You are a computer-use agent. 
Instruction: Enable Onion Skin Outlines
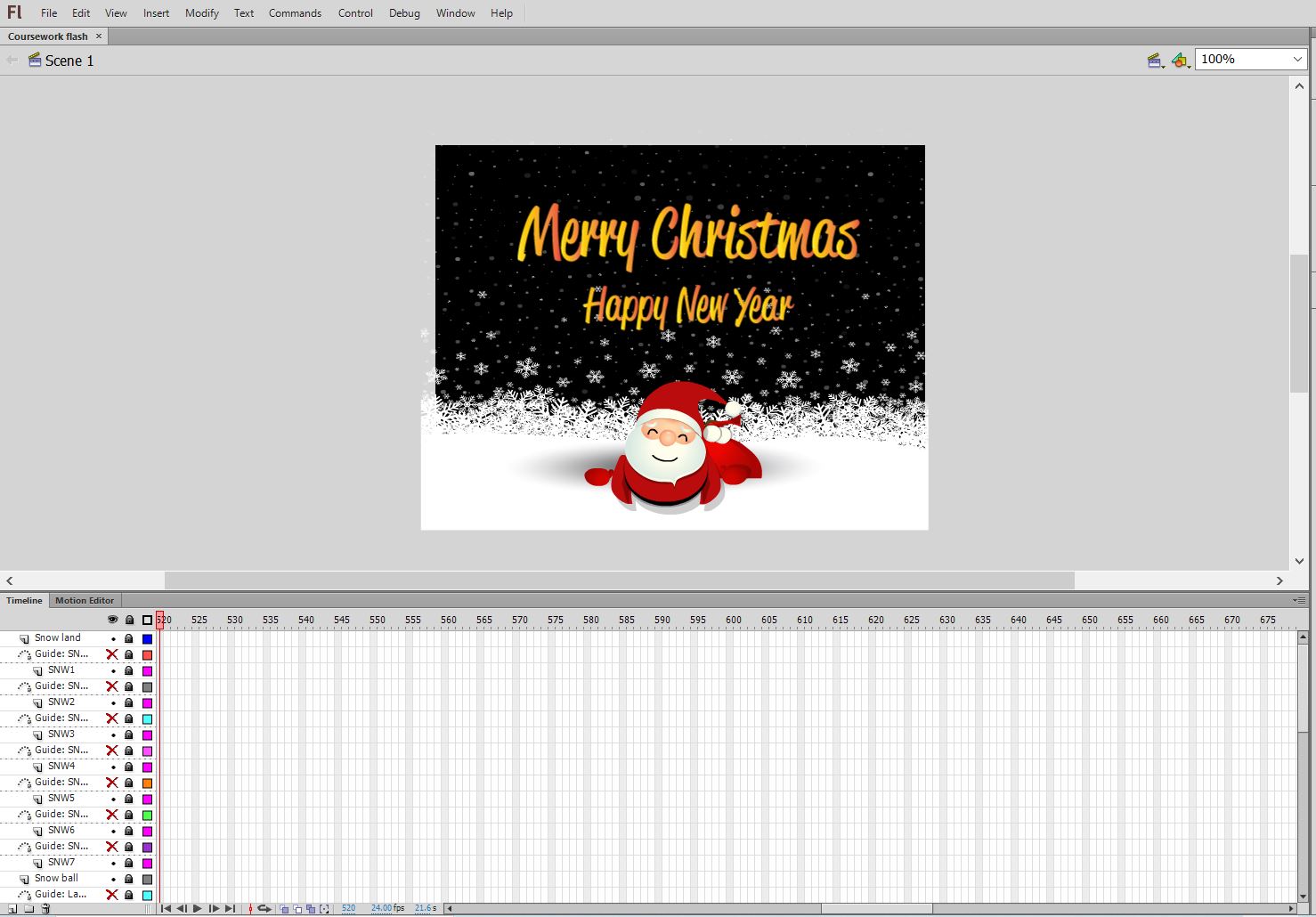pos(297,908)
